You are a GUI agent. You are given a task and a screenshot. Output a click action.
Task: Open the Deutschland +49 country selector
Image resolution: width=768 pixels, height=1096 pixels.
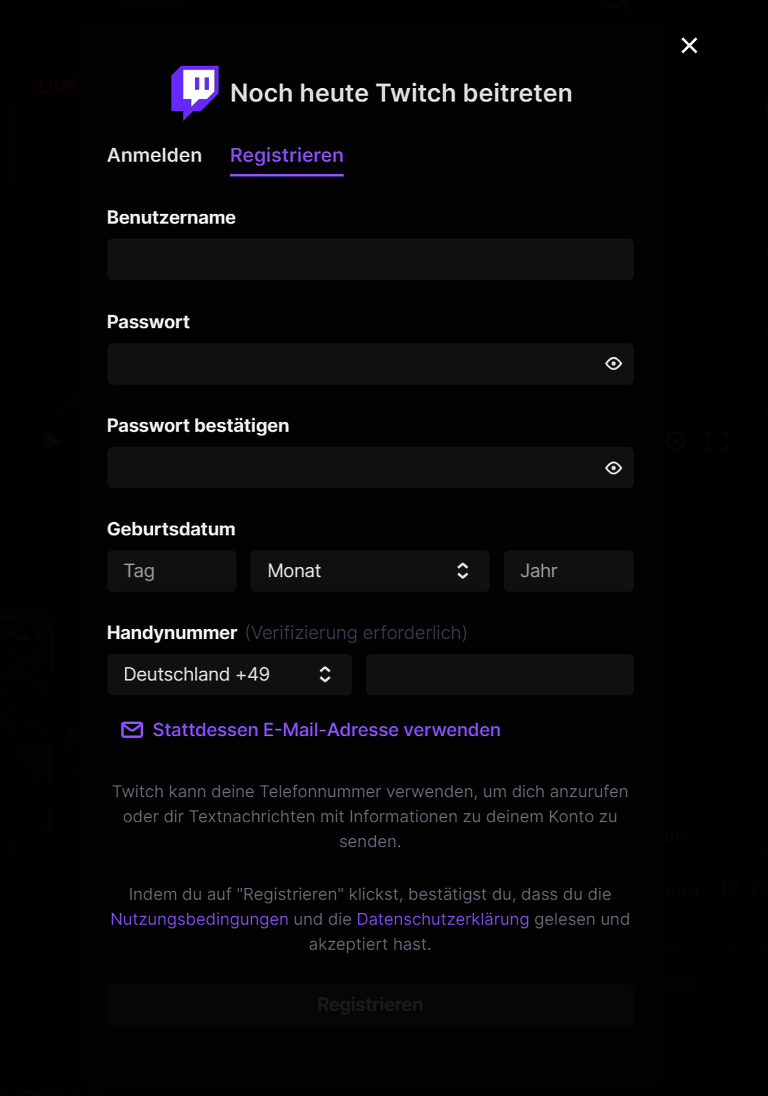coord(229,674)
